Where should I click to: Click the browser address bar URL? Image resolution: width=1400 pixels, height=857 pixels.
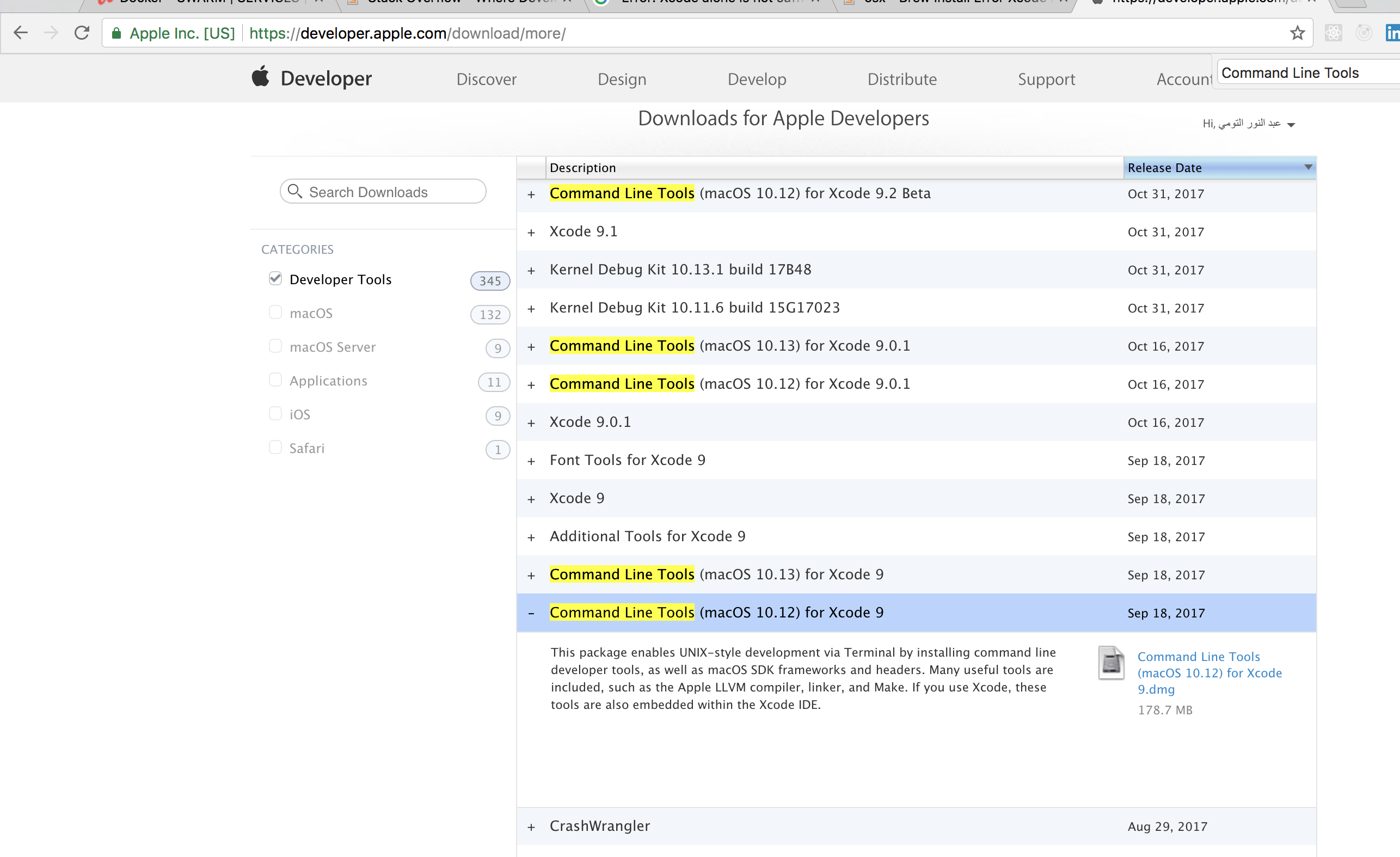pos(407,34)
